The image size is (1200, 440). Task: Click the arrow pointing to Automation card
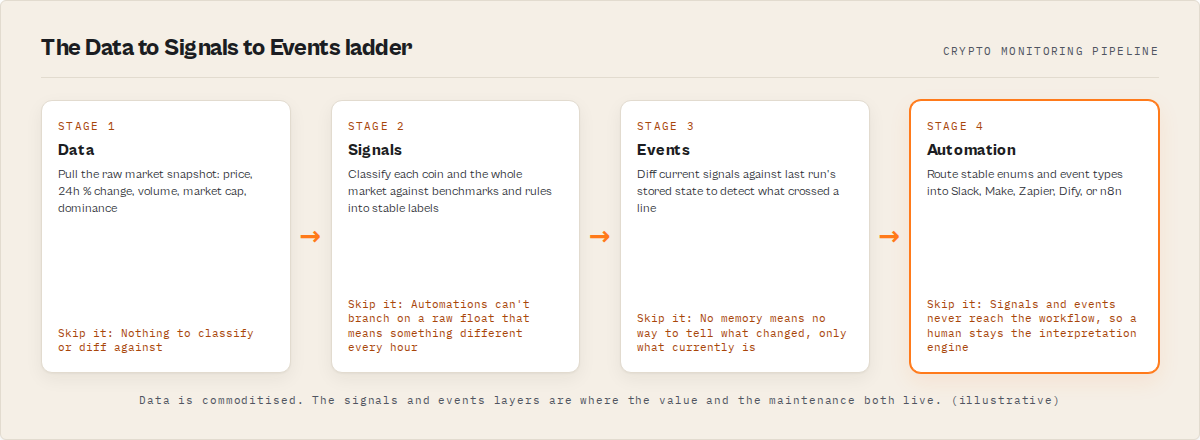889,237
